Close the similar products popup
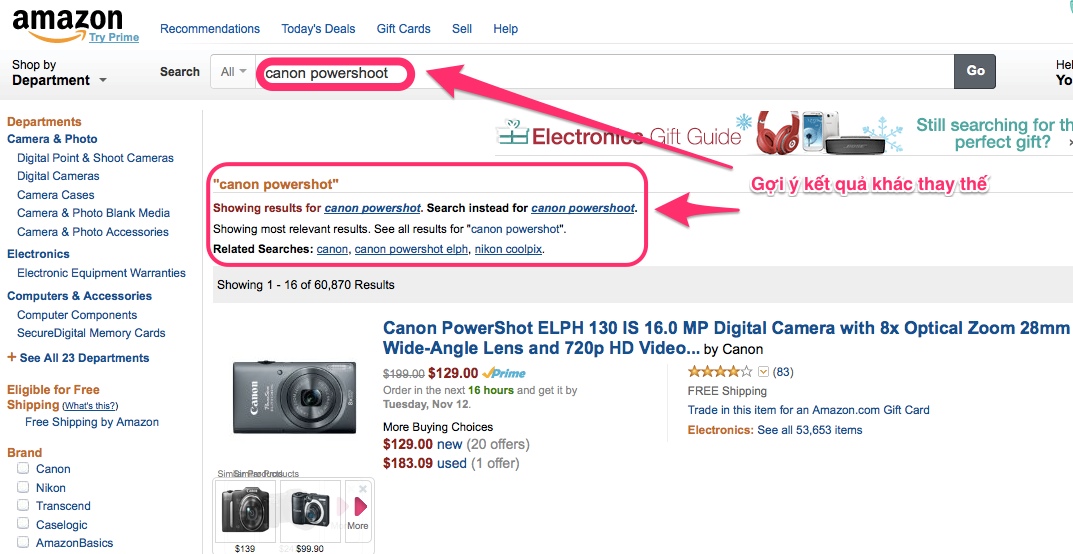 click(362, 488)
